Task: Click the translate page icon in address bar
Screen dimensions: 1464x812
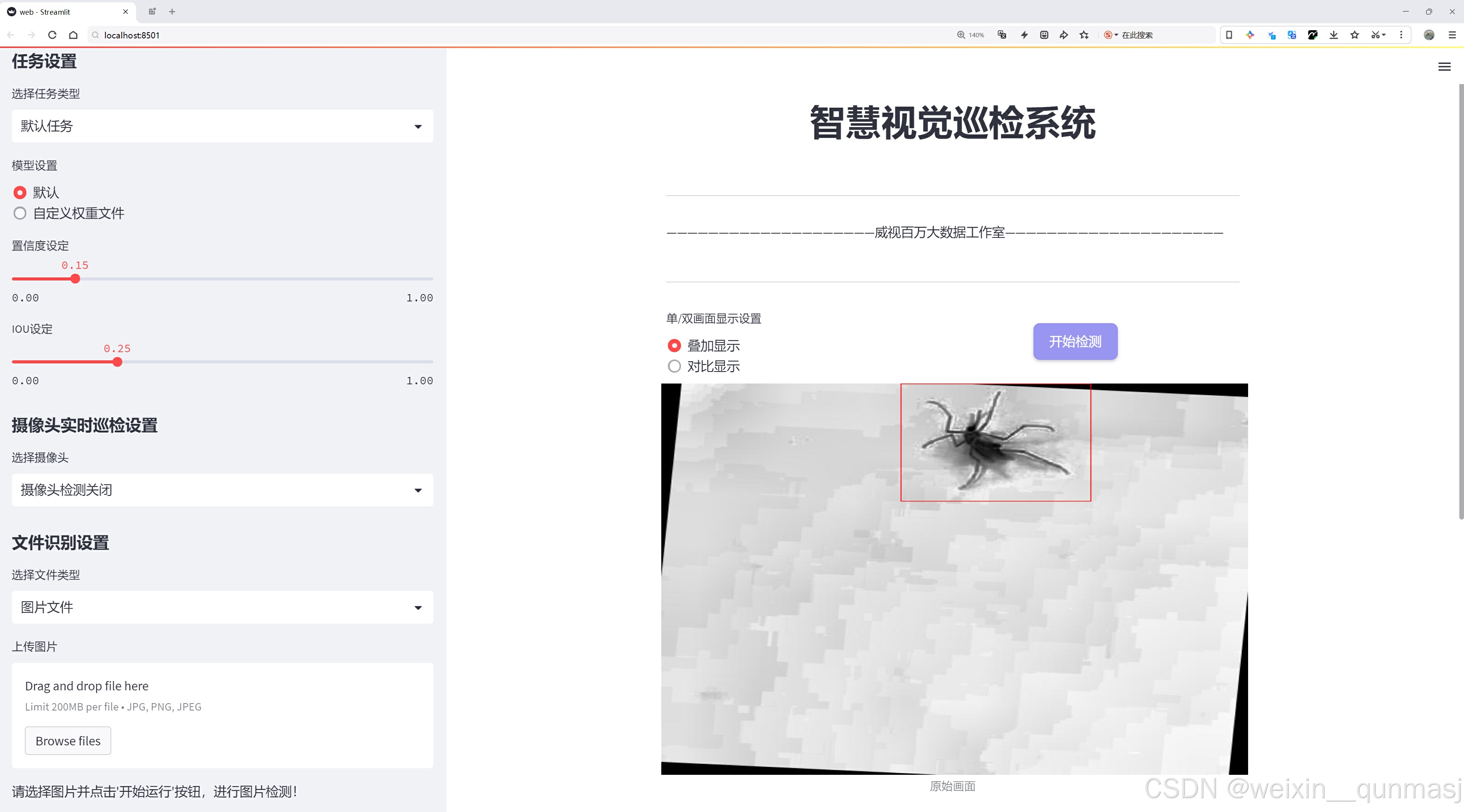Action: tap(1002, 35)
